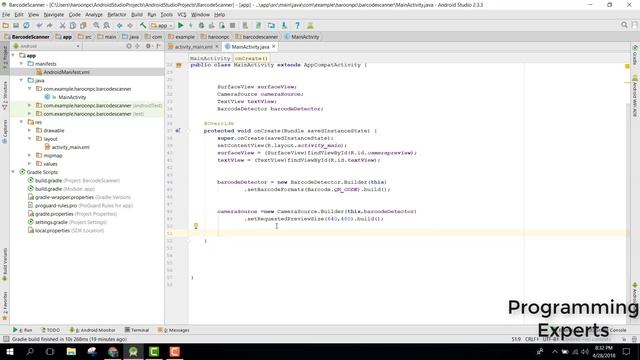Open the Refactor menu
640x360 pixels.
tap(117, 15)
